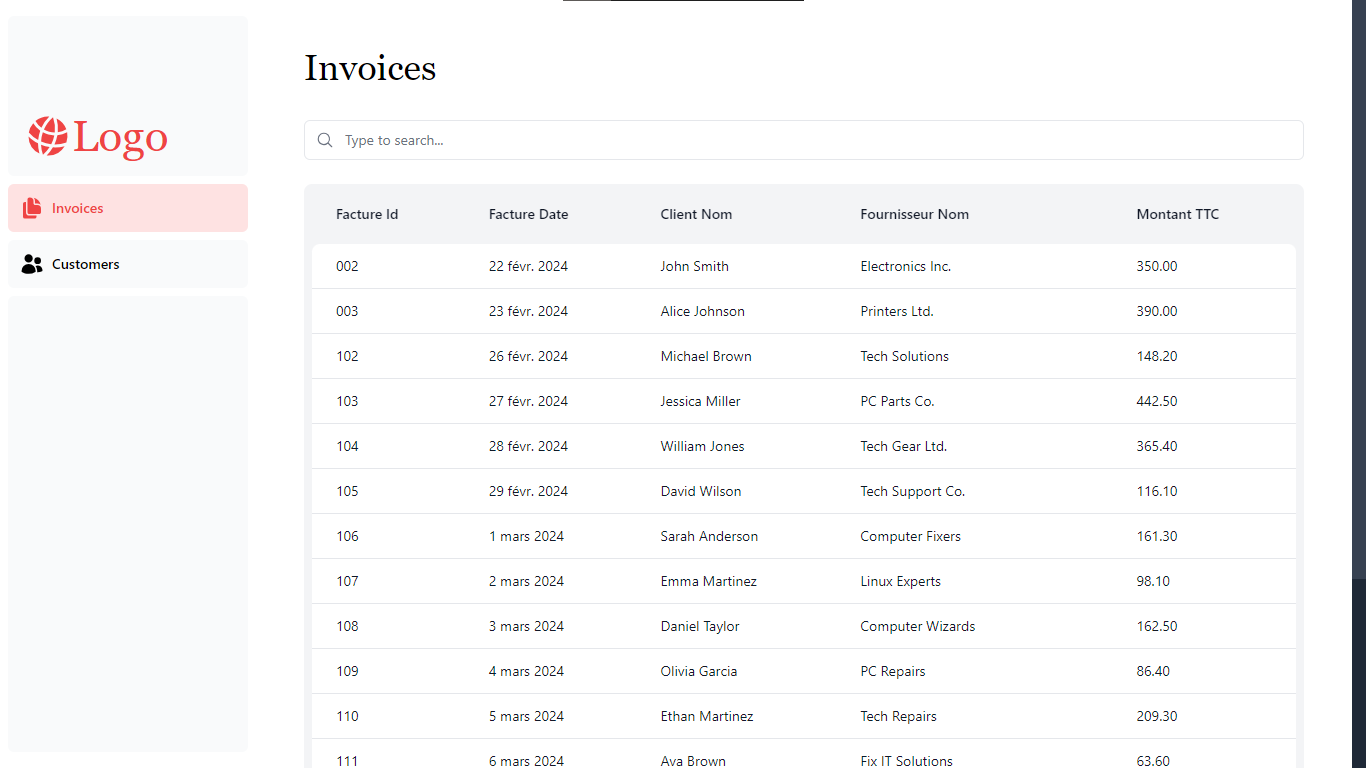Click the Client Nom column header
Viewport: 1366px width, 768px height.
pos(696,214)
